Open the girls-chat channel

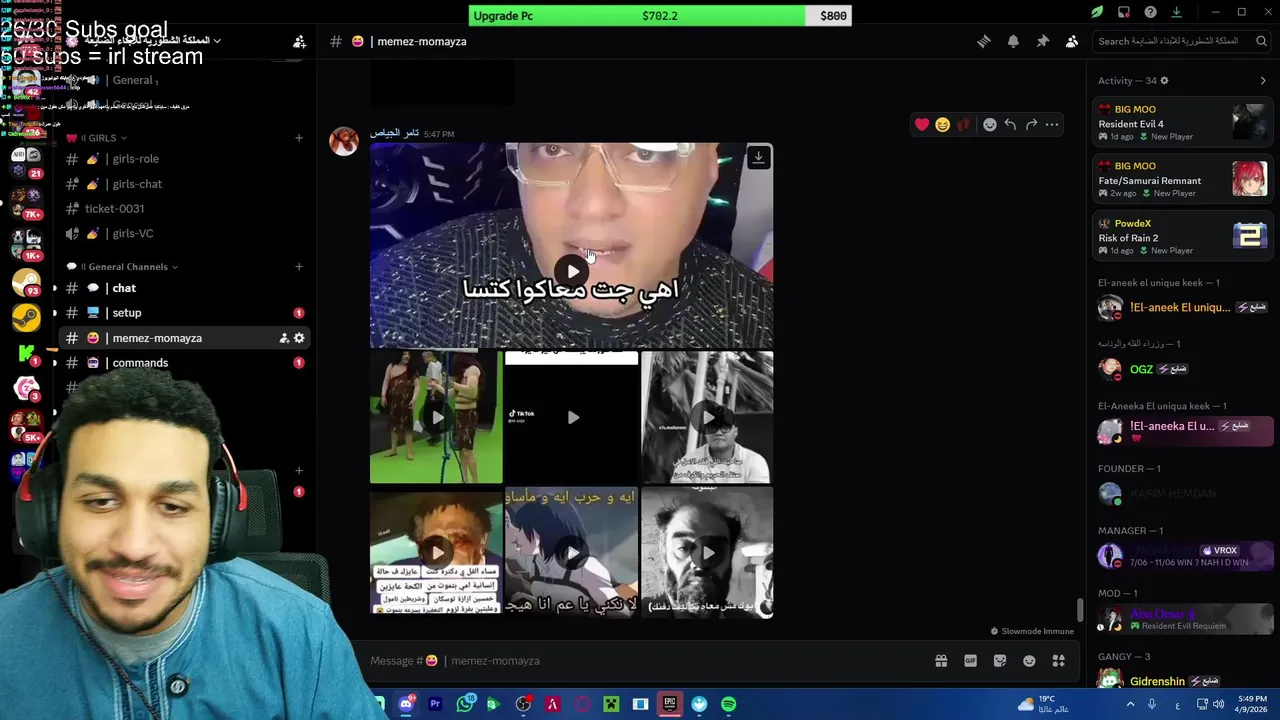(x=184, y=184)
